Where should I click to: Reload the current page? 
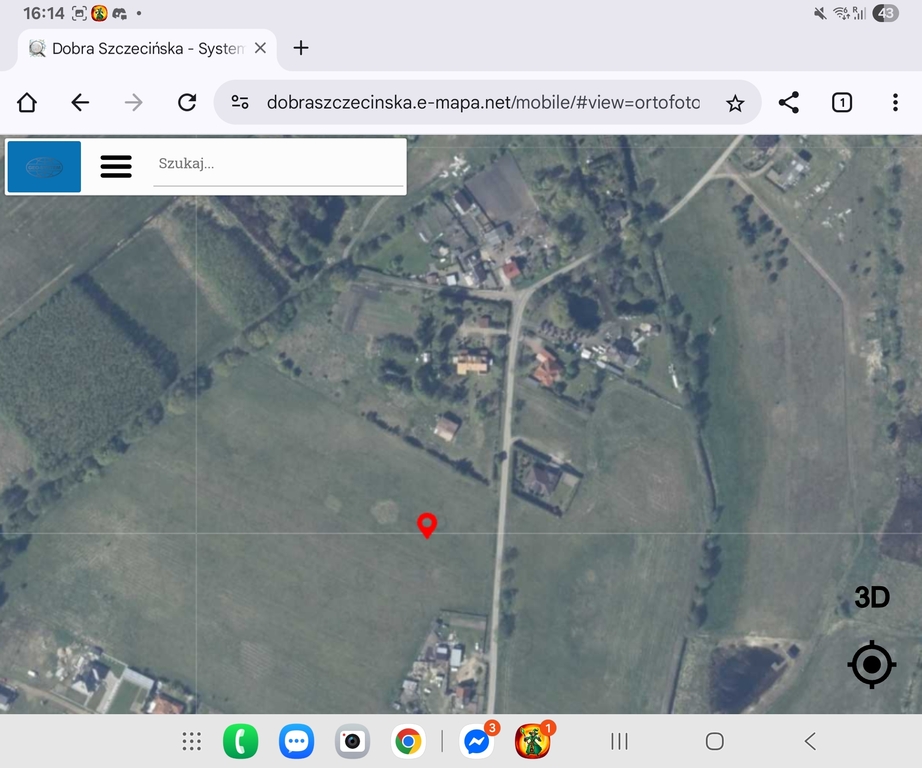187,102
